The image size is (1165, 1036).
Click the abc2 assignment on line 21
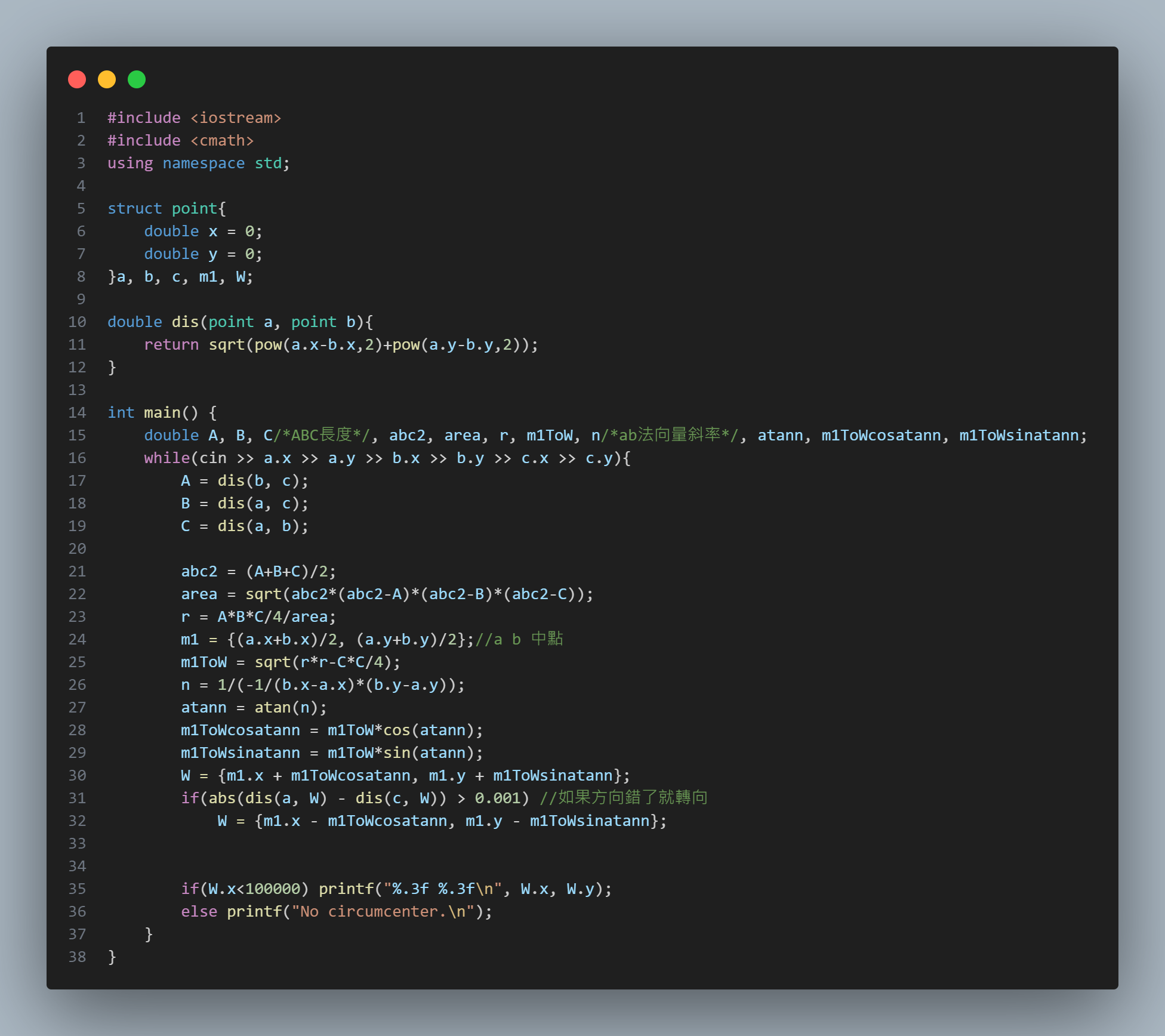199,571
